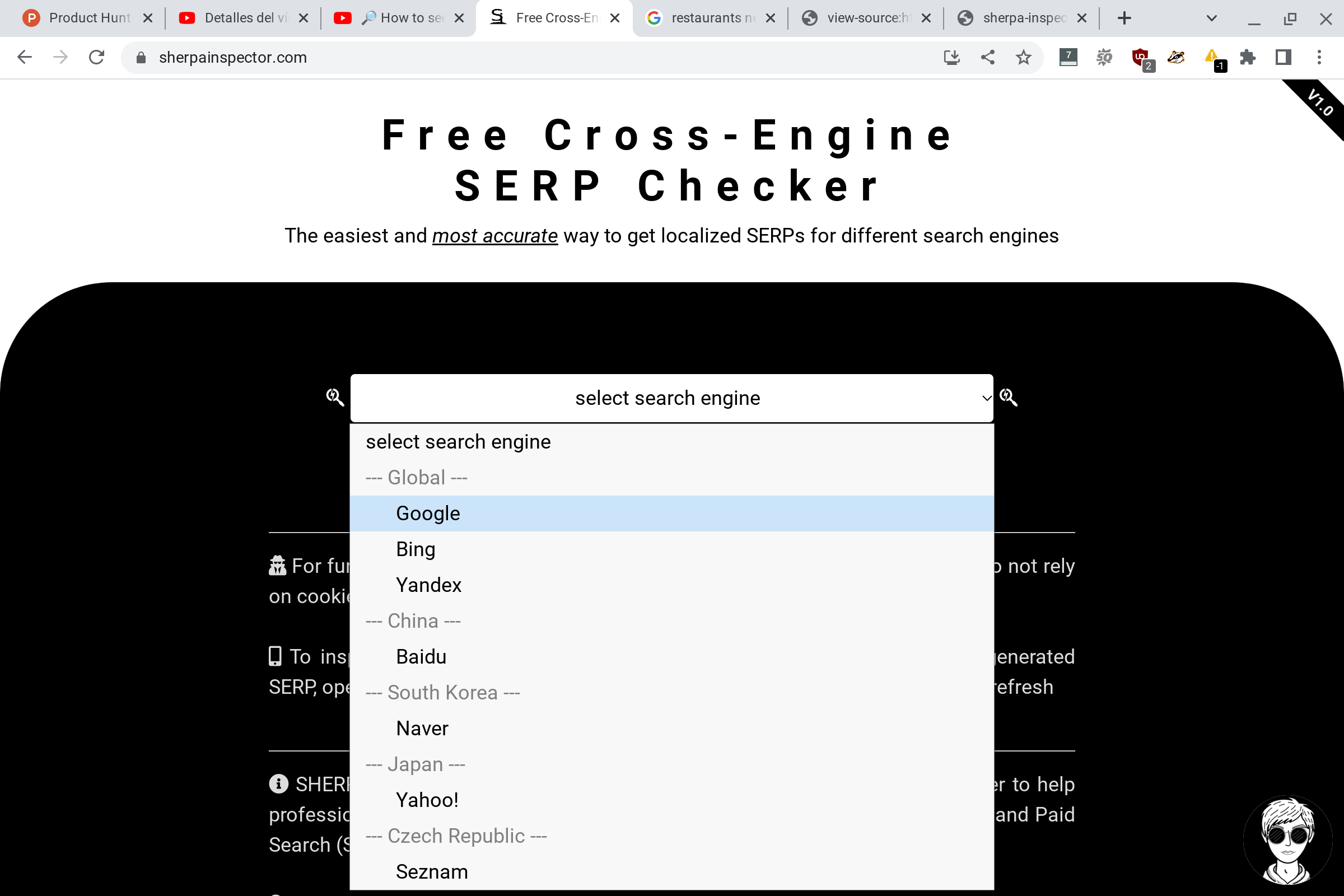The image size is (1344, 896).
Task: Close the Detalles del video tab
Action: [x=304, y=18]
